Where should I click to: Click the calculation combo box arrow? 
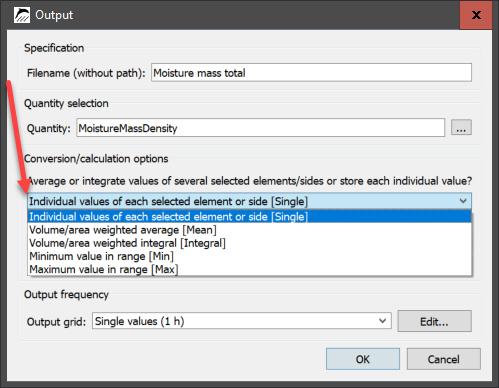[463, 201]
